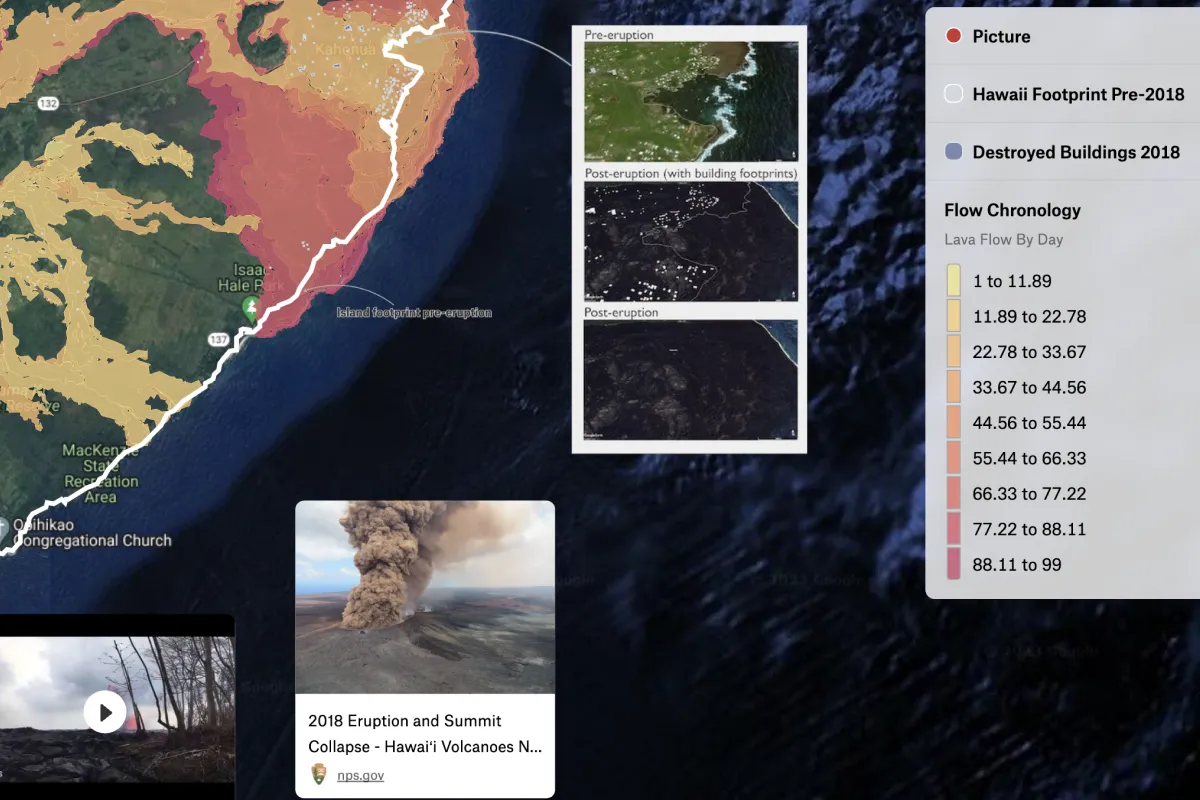
Task: Click the Opihikao church map pin
Action: [x=3, y=526]
